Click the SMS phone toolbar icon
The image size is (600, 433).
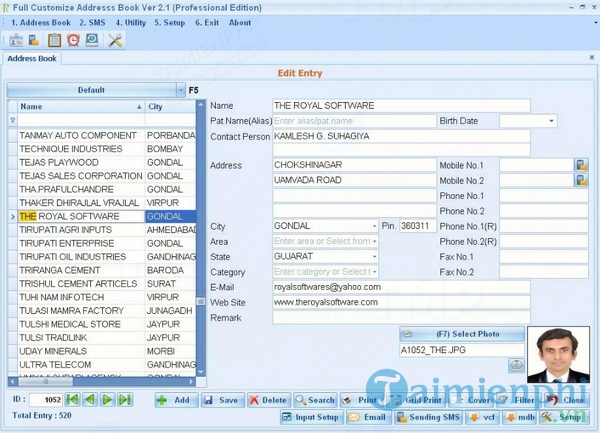click(34, 40)
